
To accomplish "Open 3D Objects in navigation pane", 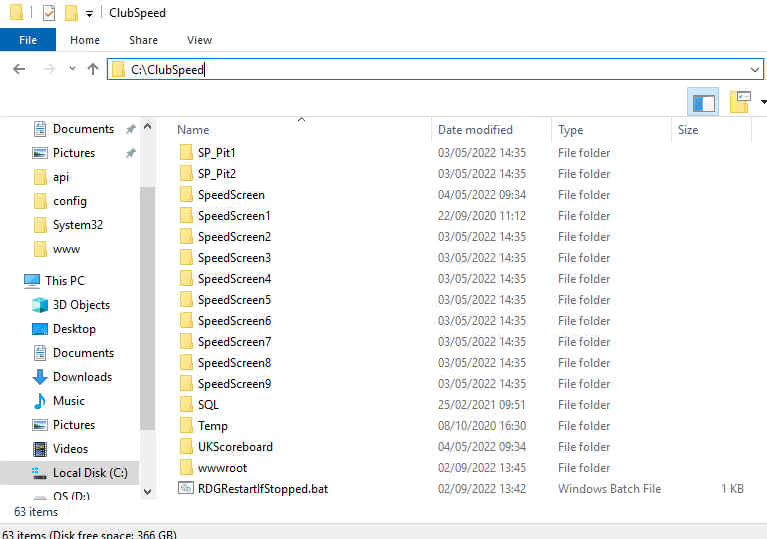I will [x=81, y=305].
